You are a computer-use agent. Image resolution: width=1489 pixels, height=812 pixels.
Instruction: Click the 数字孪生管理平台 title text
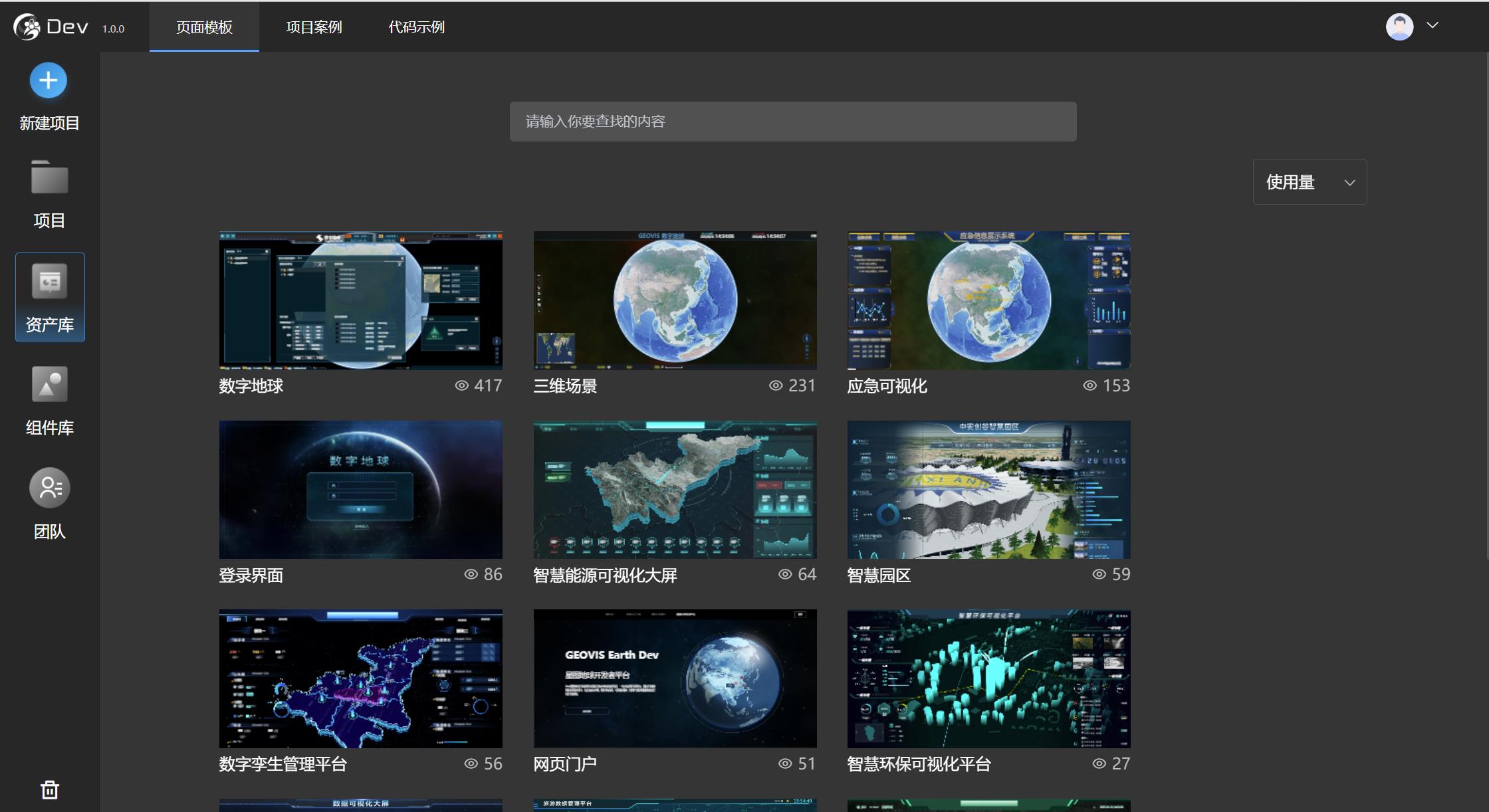click(x=283, y=764)
